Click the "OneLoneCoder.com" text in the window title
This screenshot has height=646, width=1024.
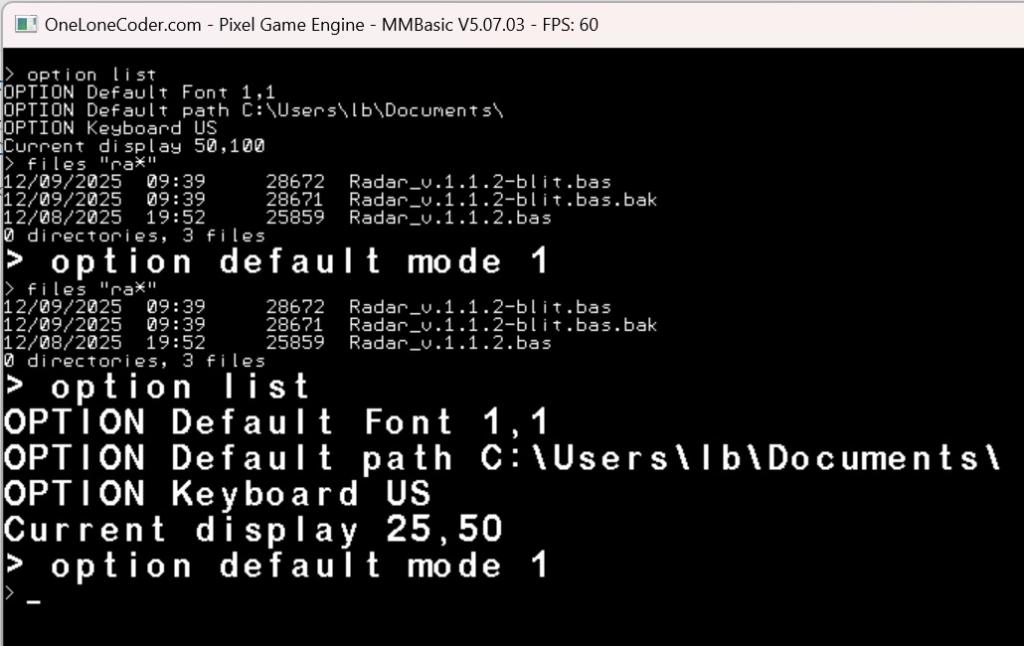123,24
